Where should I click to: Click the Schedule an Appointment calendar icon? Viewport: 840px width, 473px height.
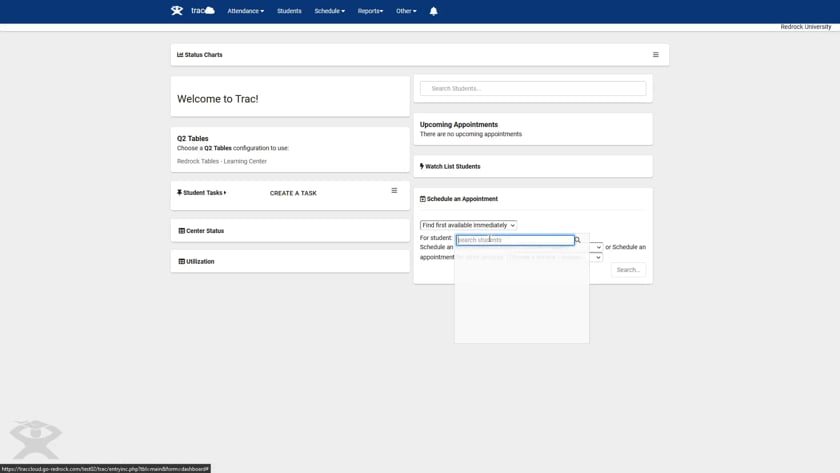[423, 199]
